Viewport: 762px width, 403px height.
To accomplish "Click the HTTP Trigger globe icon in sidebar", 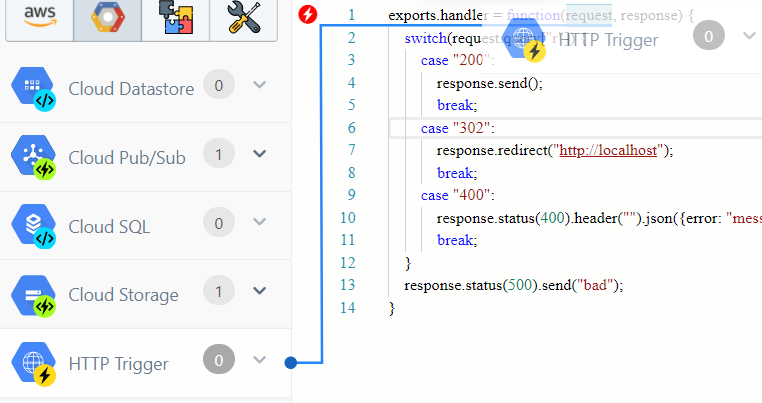I will [x=34, y=364].
